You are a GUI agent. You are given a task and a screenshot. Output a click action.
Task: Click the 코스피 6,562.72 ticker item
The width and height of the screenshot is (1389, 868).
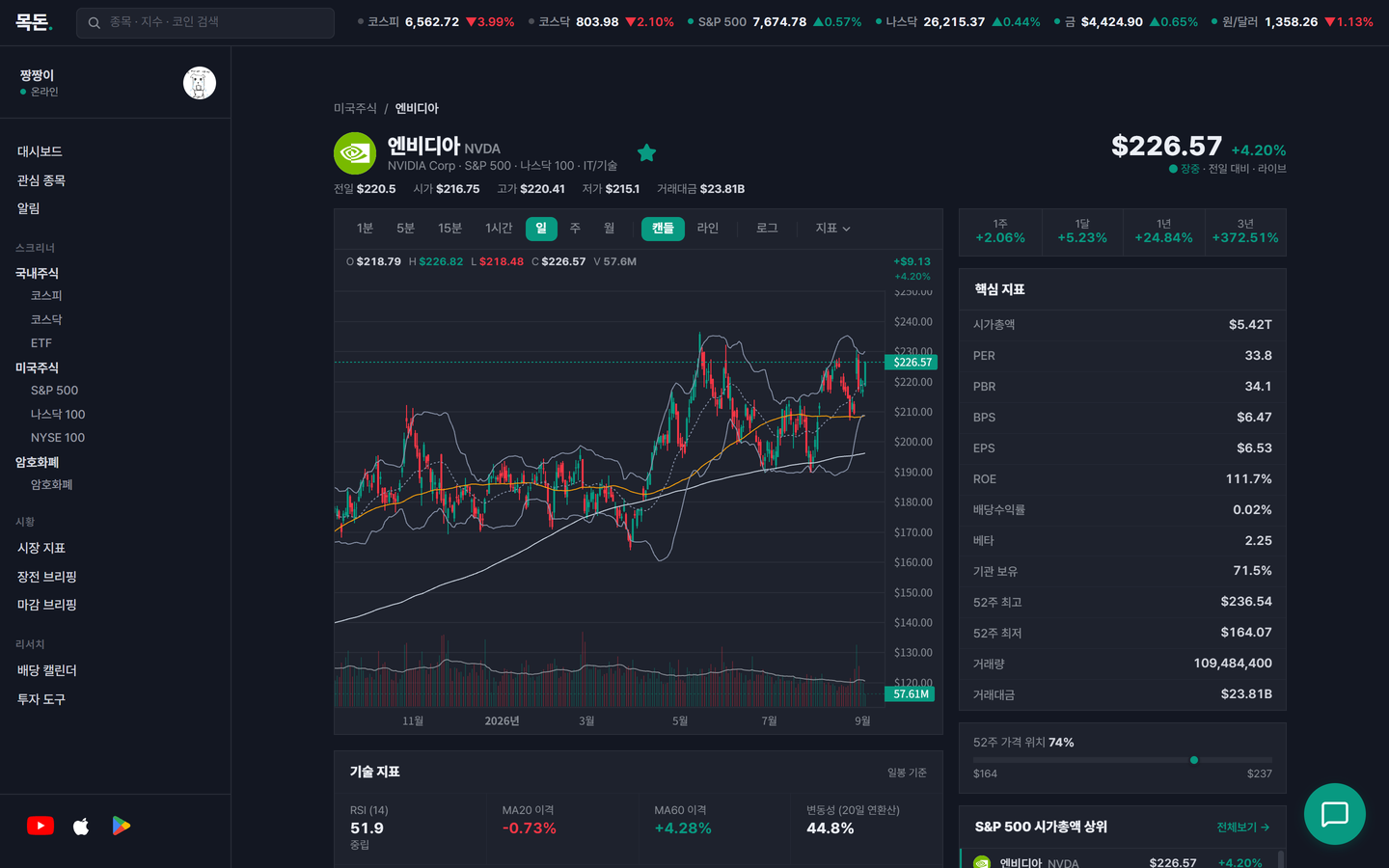[436, 22]
